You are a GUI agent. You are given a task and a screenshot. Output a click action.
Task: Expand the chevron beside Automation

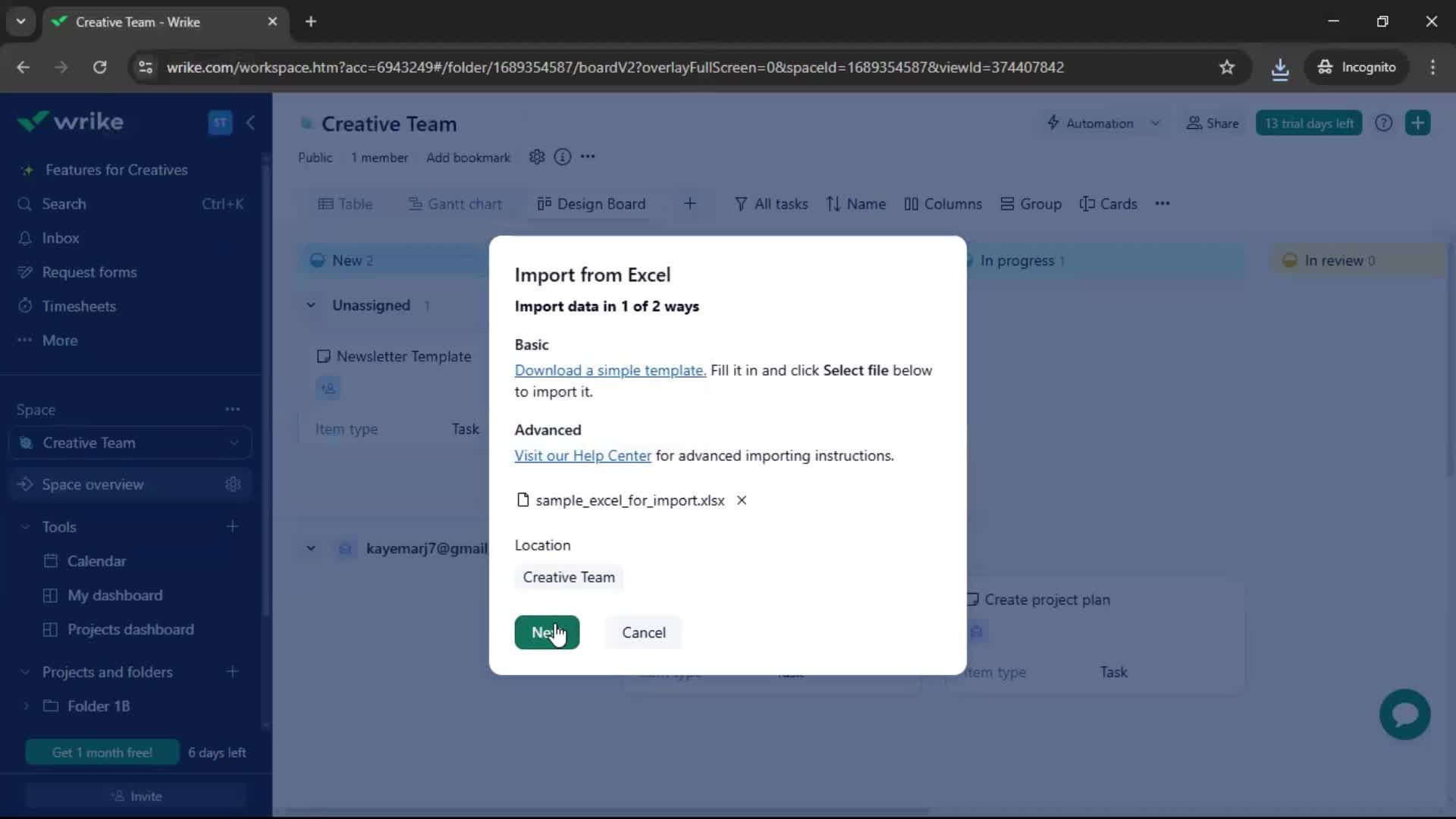[x=1155, y=123]
